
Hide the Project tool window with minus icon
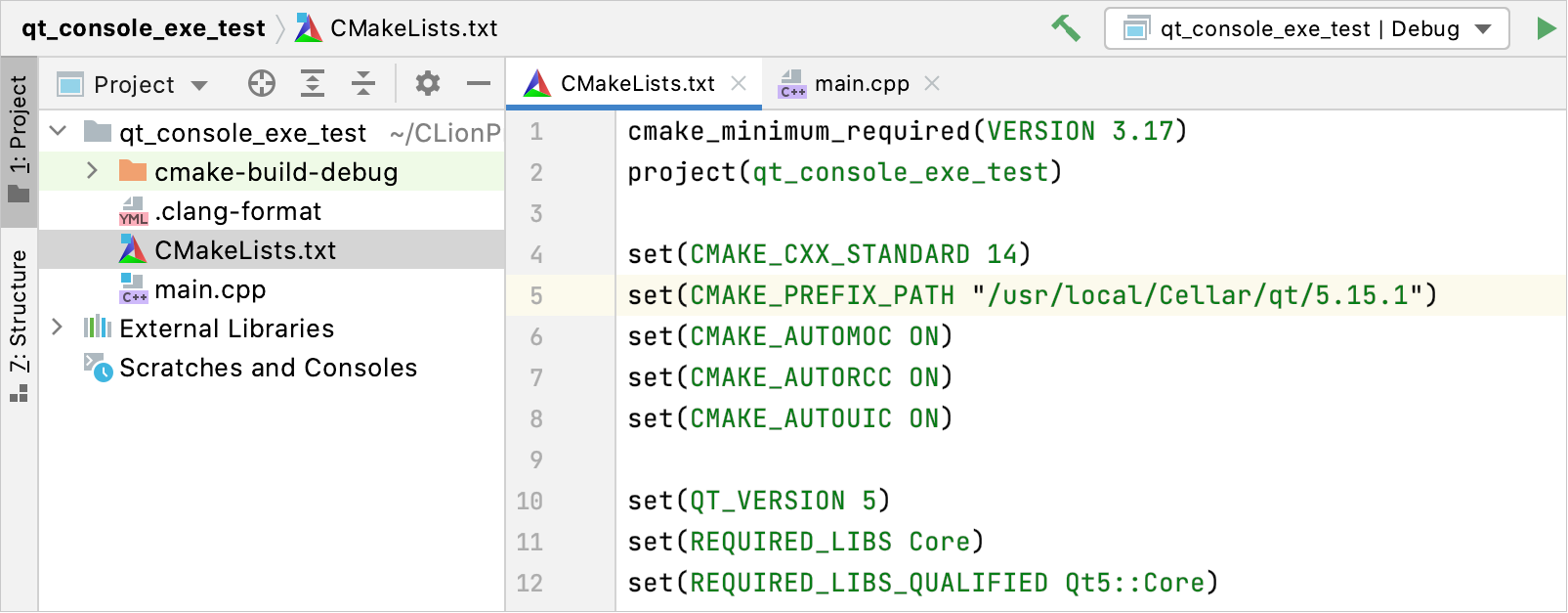click(479, 84)
